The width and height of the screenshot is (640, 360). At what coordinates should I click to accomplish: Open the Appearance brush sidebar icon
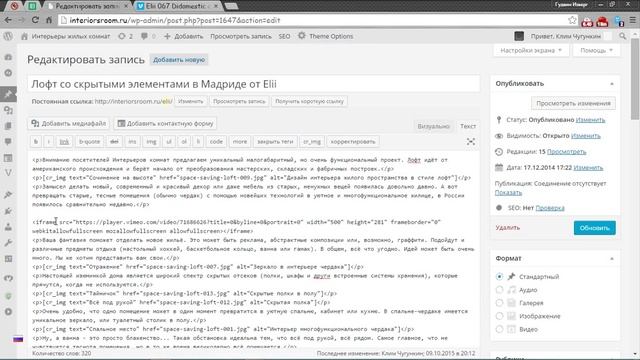point(8,195)
